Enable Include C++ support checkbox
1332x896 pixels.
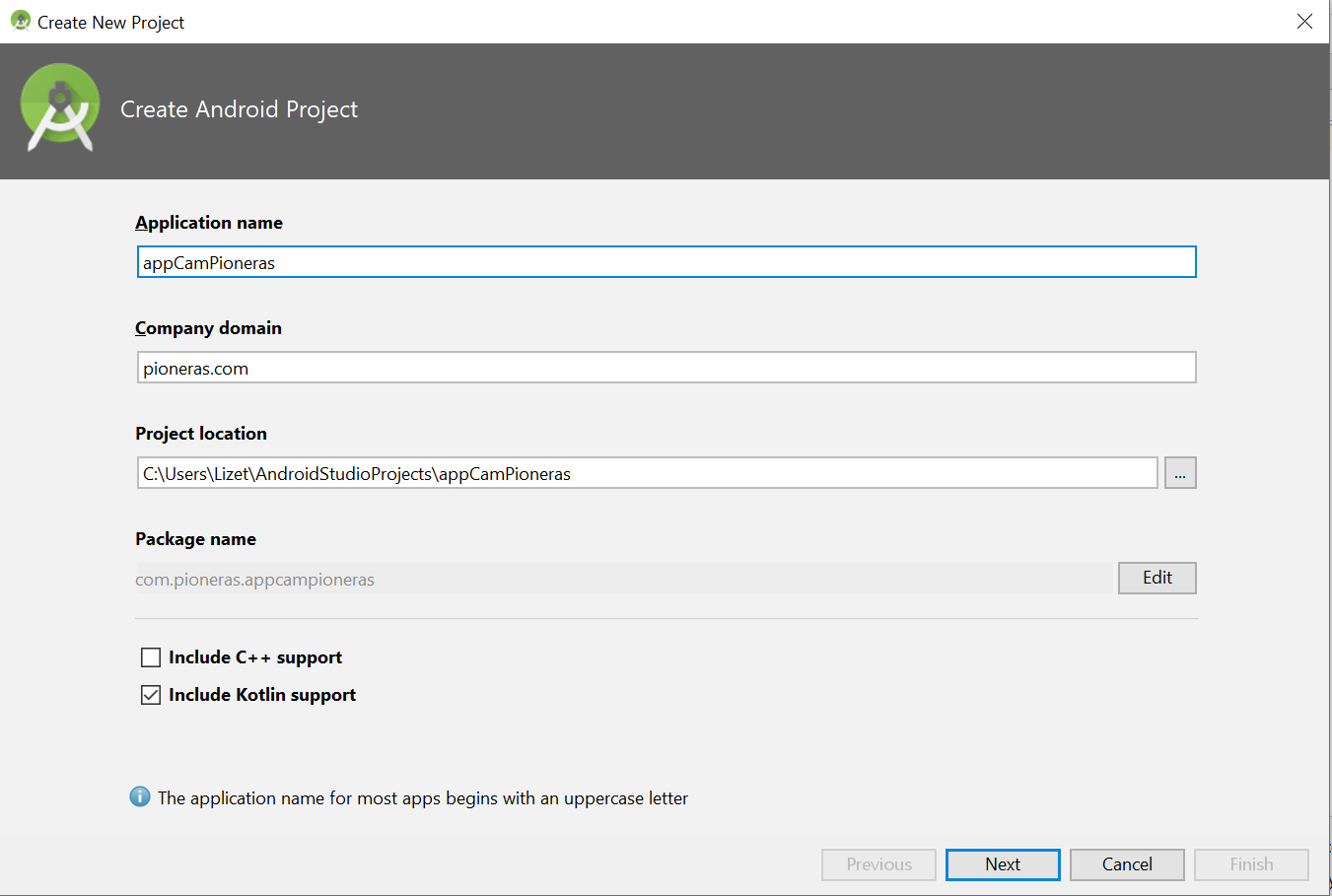151,657
